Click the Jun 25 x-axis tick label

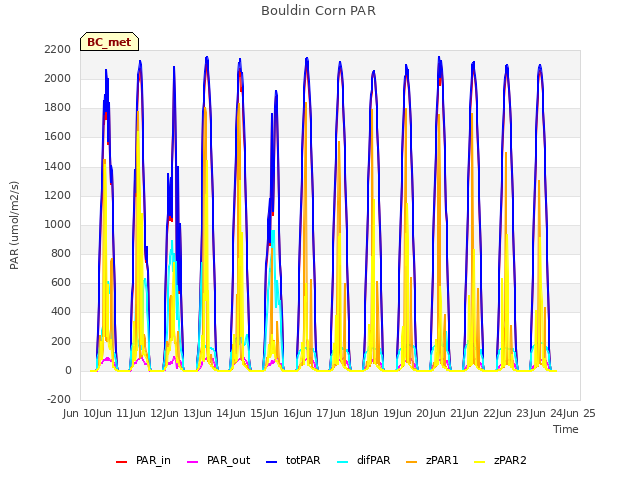pos(580,413)
